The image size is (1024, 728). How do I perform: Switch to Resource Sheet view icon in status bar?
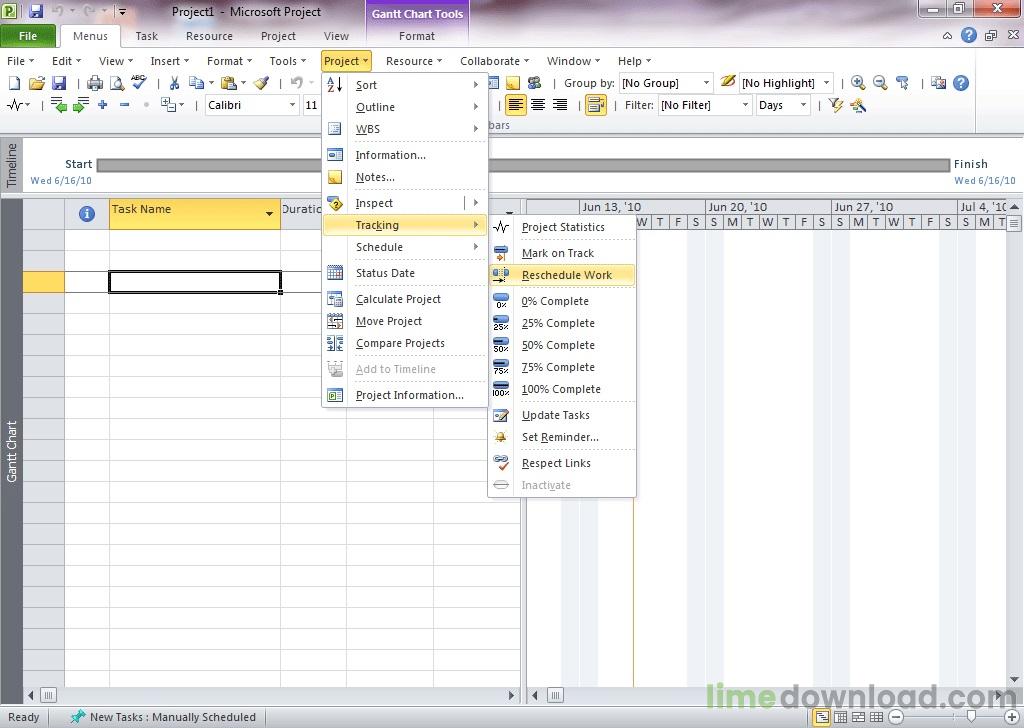(x=876, y=718)
